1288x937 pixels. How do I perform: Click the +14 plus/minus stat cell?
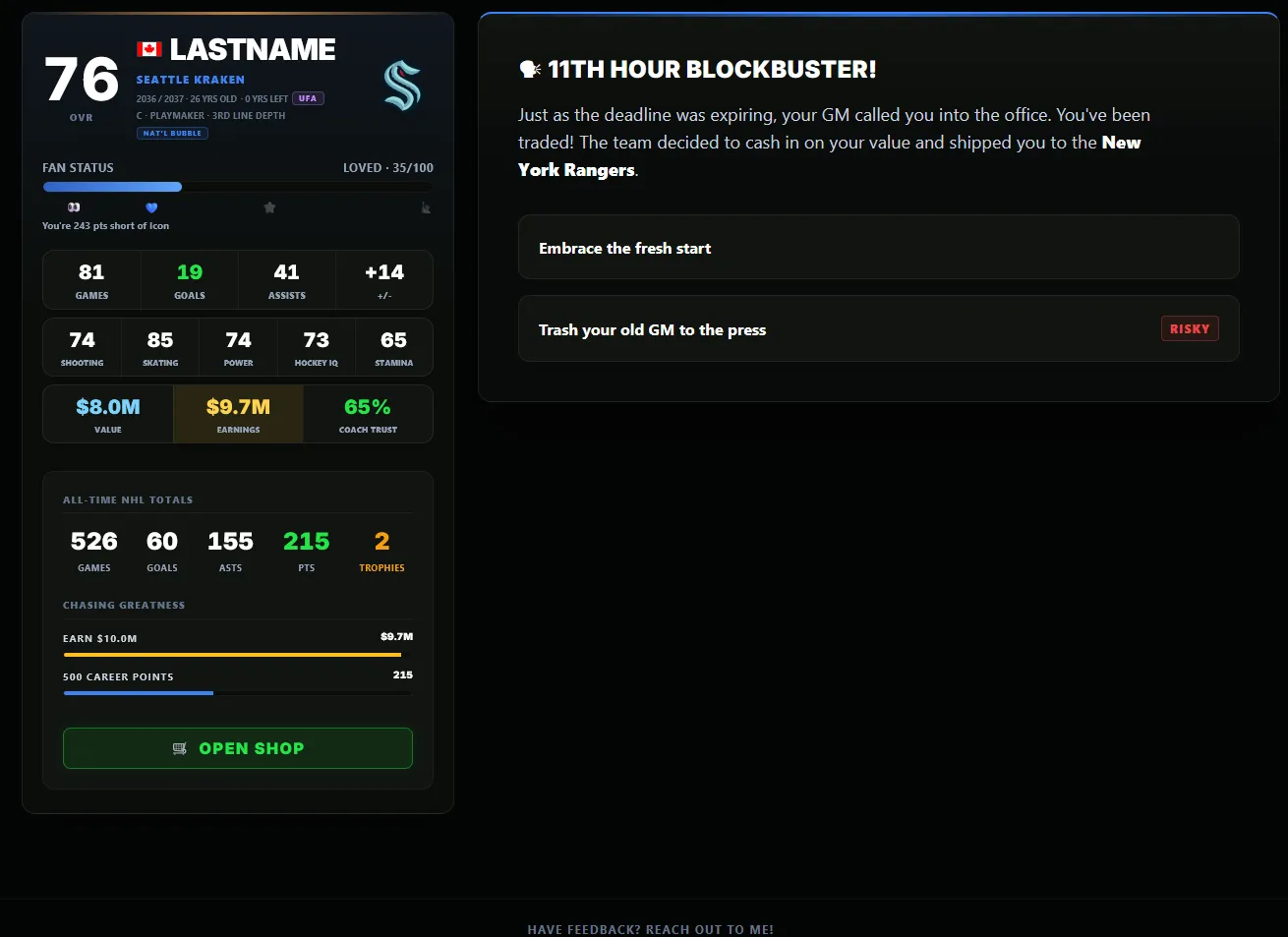point(384,280)
